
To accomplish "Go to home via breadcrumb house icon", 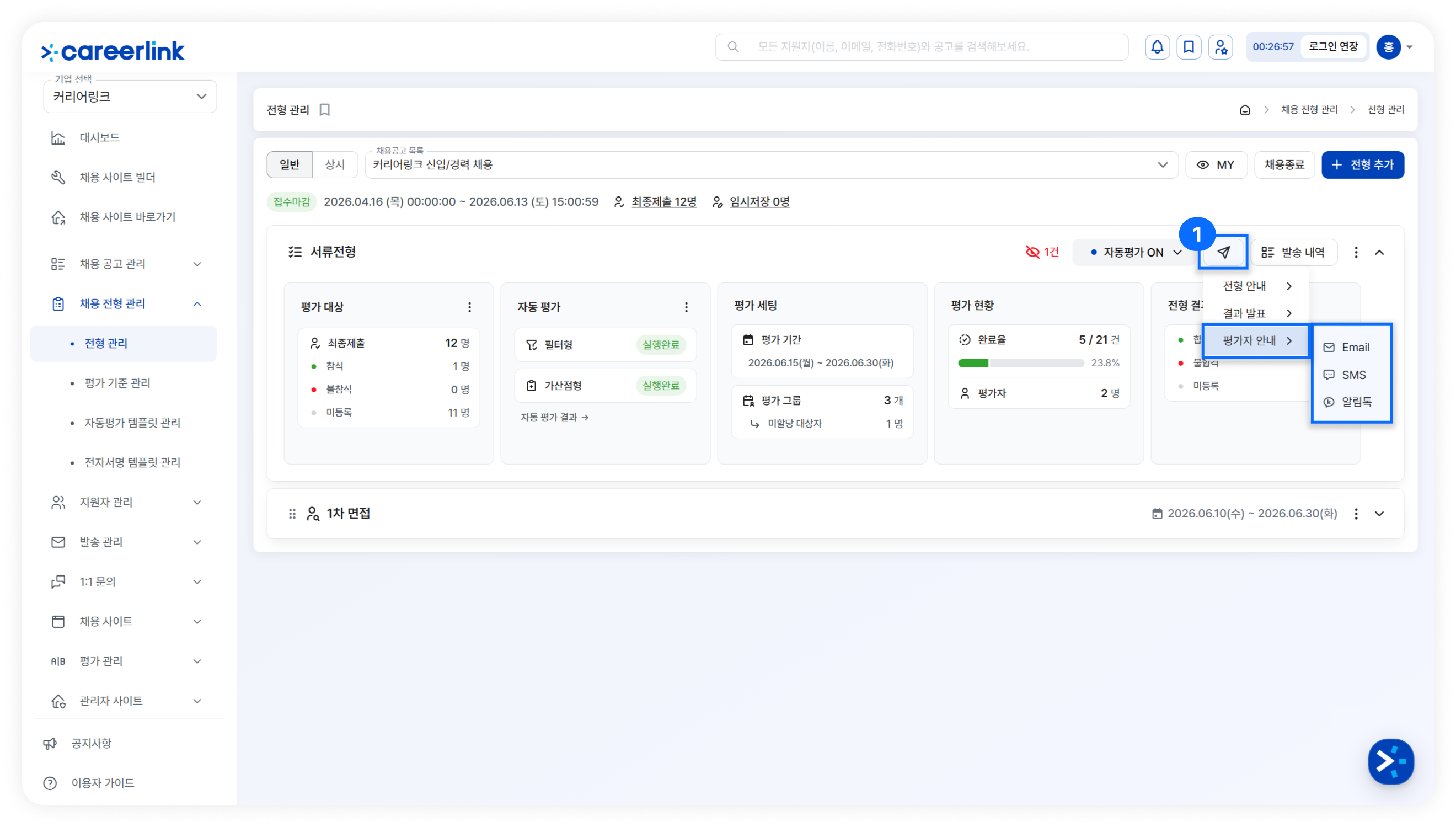I will click(1245, 110).
